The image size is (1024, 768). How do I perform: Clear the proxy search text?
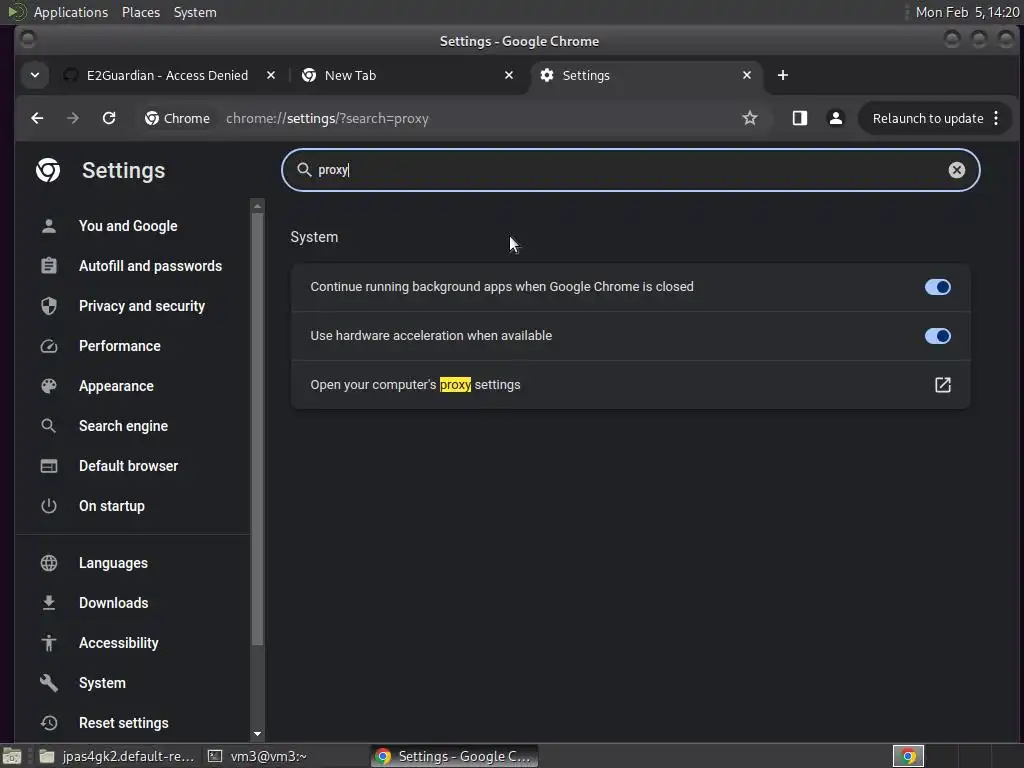point(957,170)
